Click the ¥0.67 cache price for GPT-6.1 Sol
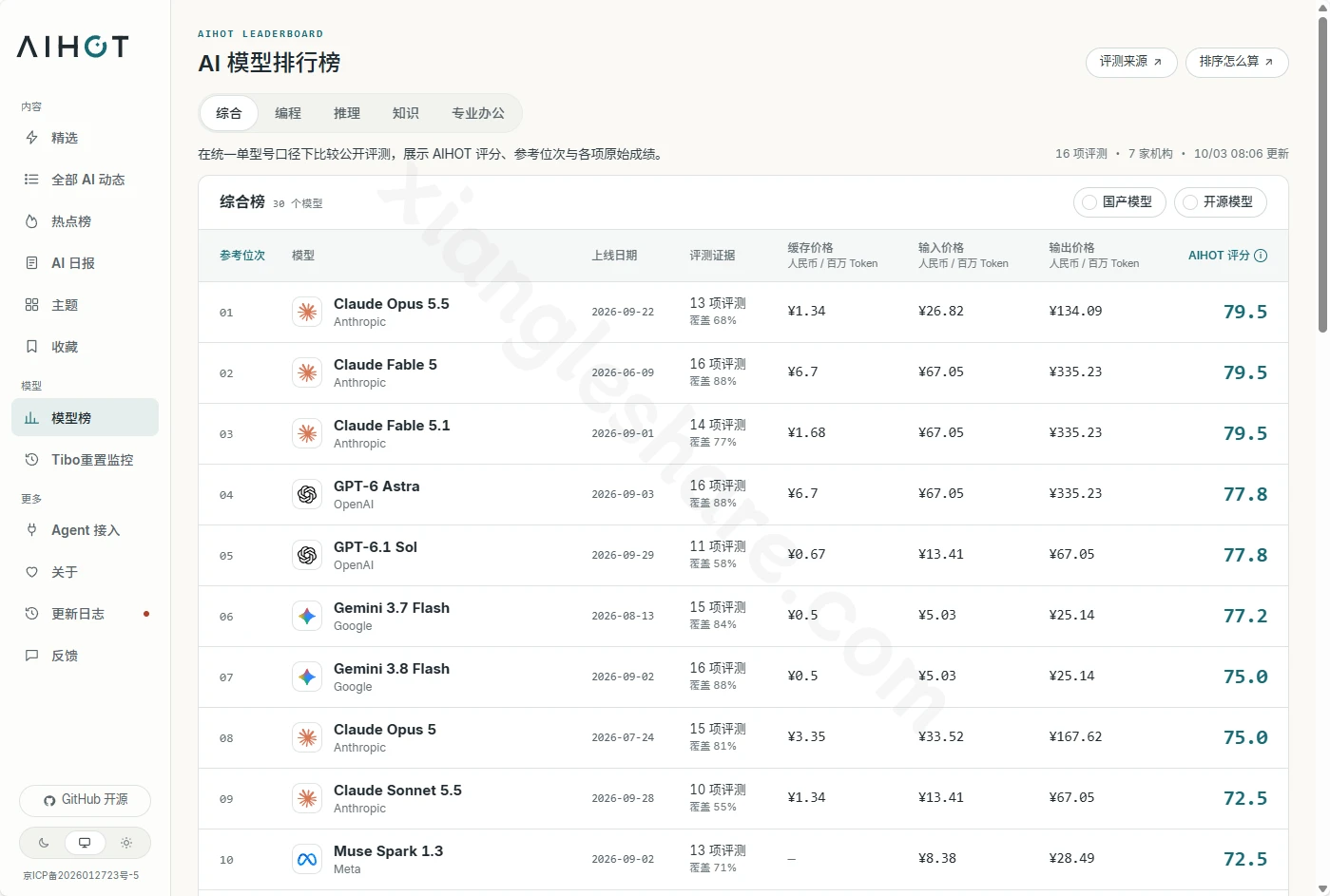This screenshot has height=896, width=1330. coord(806,555)
